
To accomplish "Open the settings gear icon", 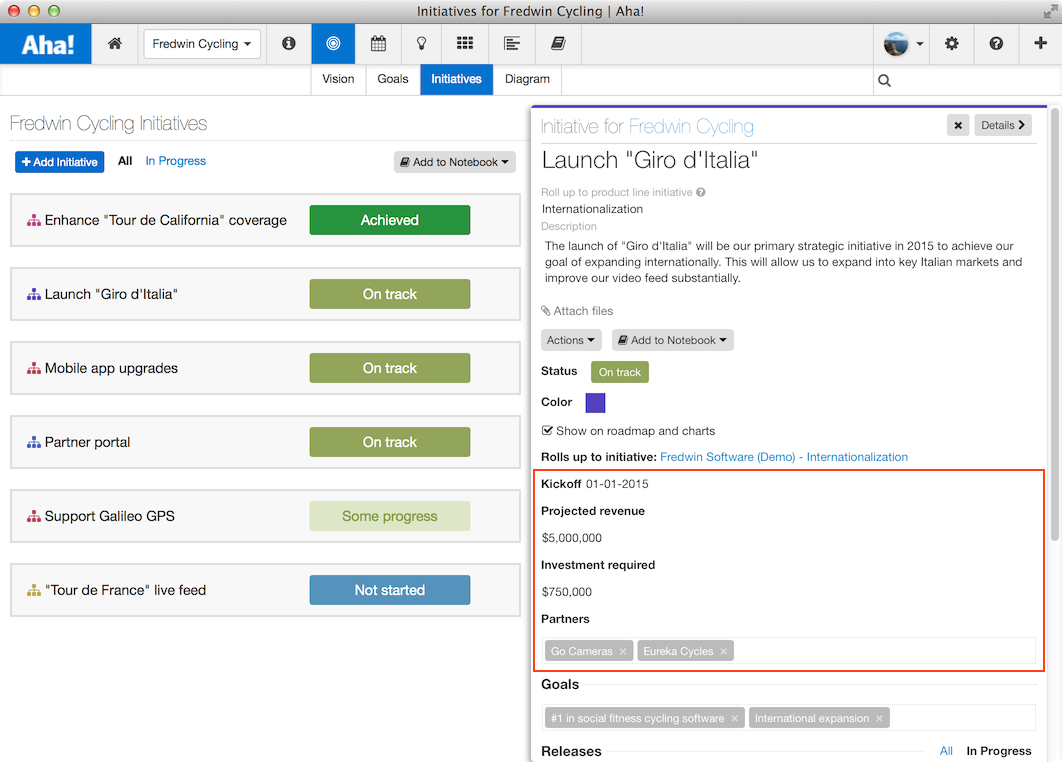I will pyautogui.click(x=952, y=43).
